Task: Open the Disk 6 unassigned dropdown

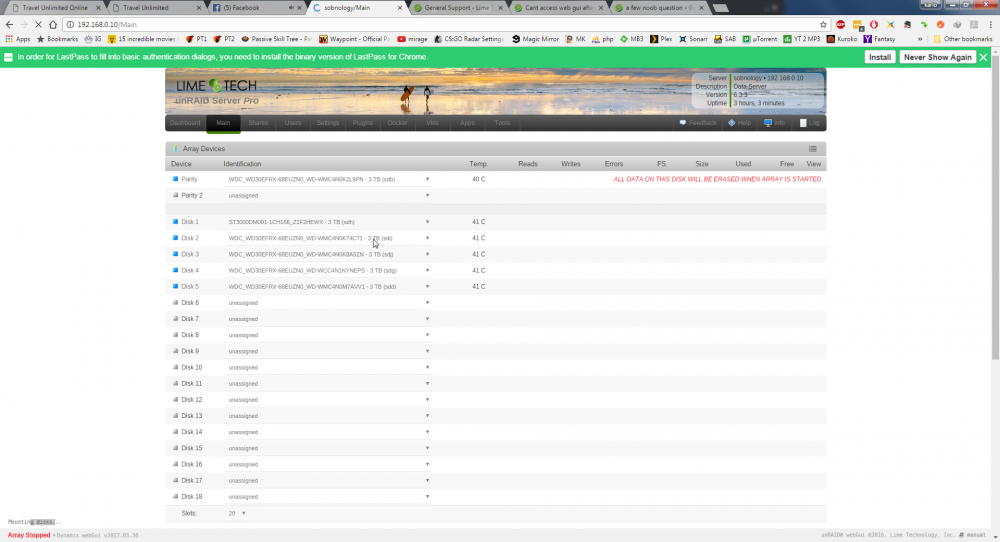Action: [x=328, y=302]
